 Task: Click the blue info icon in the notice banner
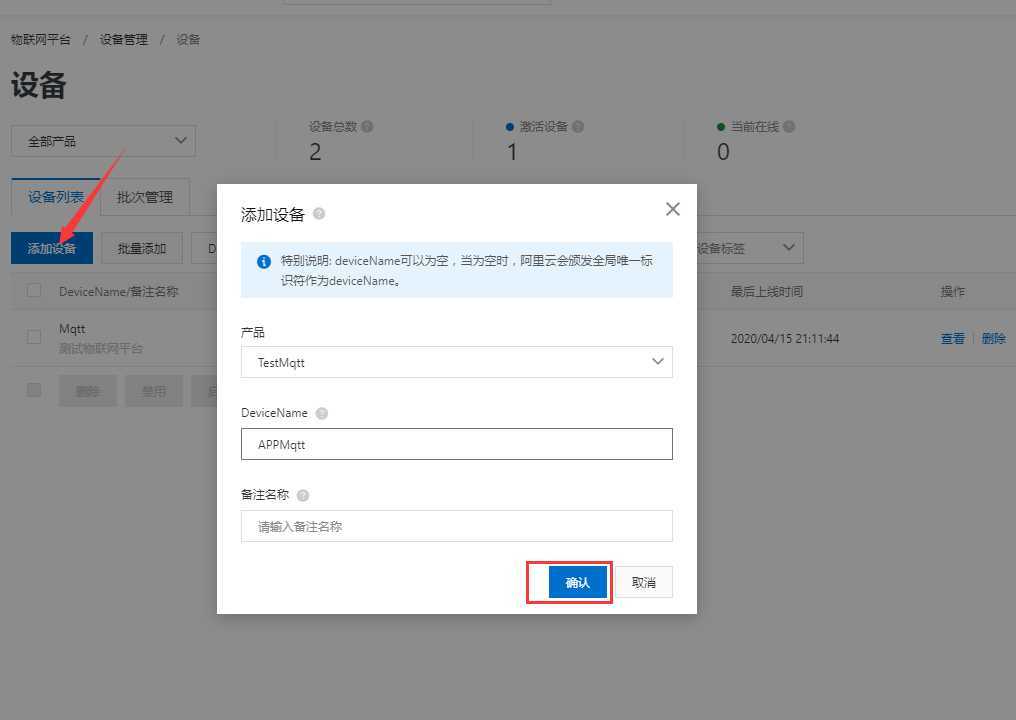click(x=263, y=261)
